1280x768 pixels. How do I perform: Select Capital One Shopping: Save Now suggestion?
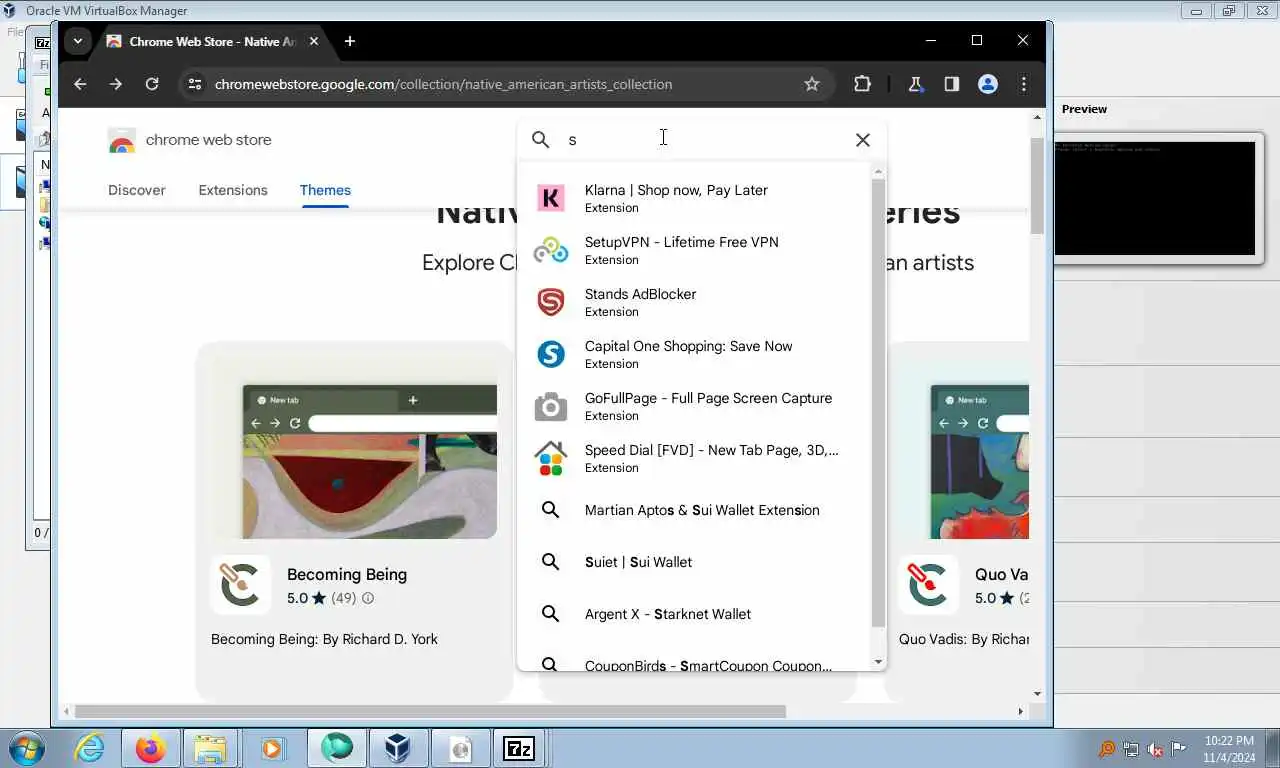694,354
